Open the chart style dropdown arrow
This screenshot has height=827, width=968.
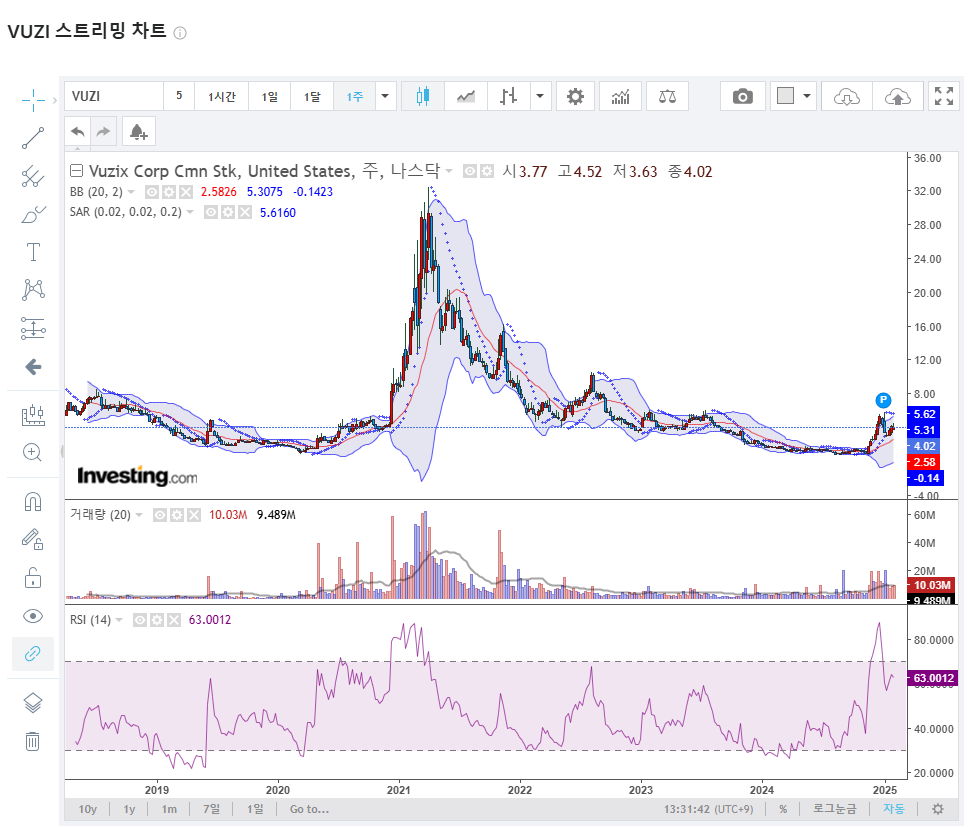click(540, 96)
